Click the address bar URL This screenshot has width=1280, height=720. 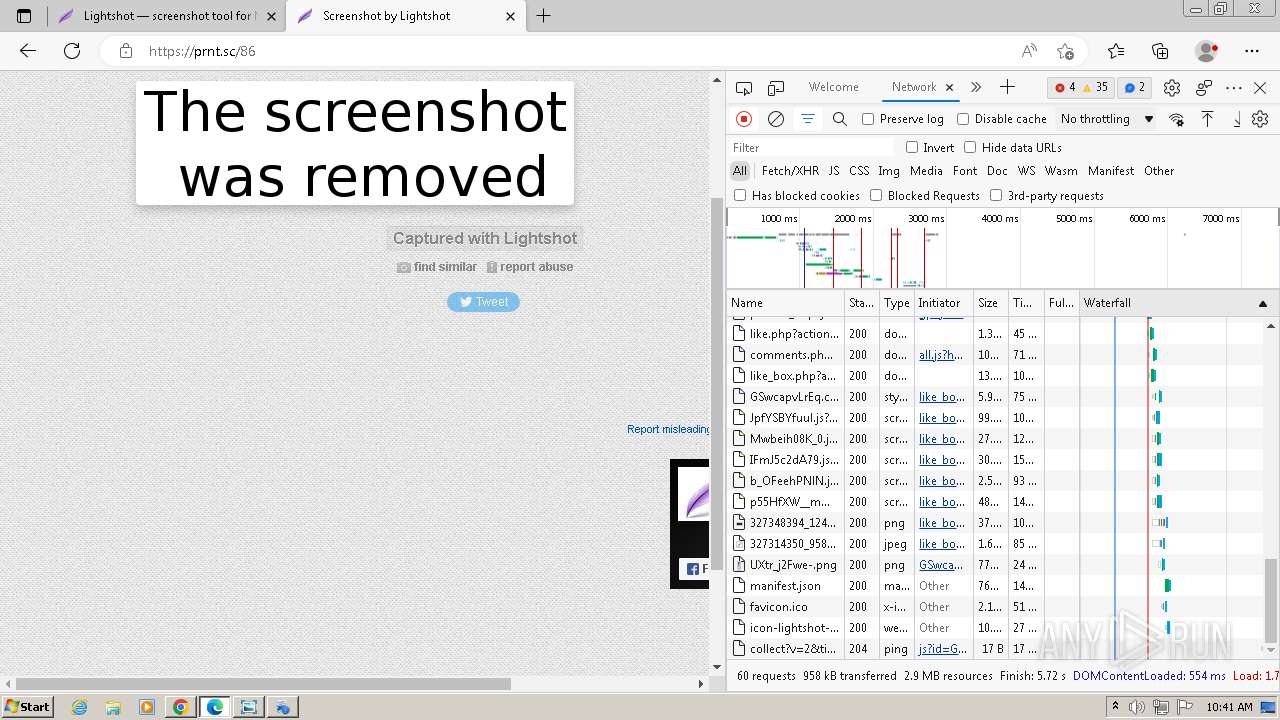202,51
